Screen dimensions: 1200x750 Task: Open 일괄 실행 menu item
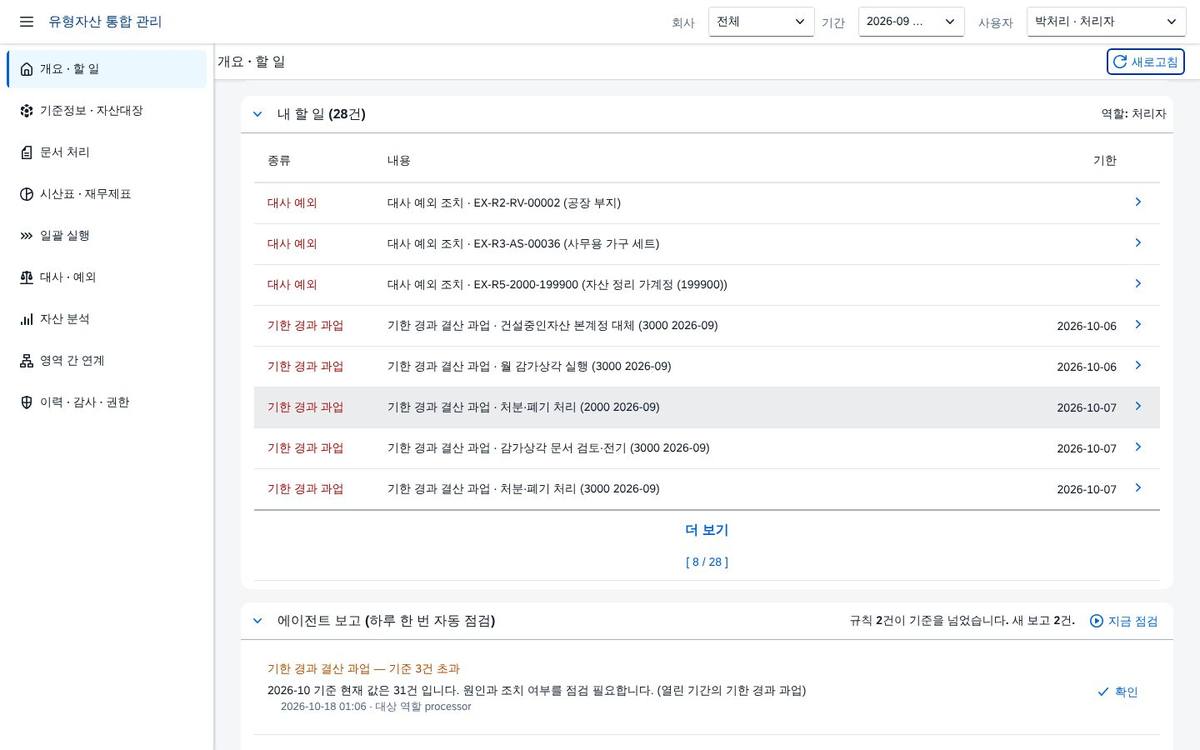pos(106,236)
